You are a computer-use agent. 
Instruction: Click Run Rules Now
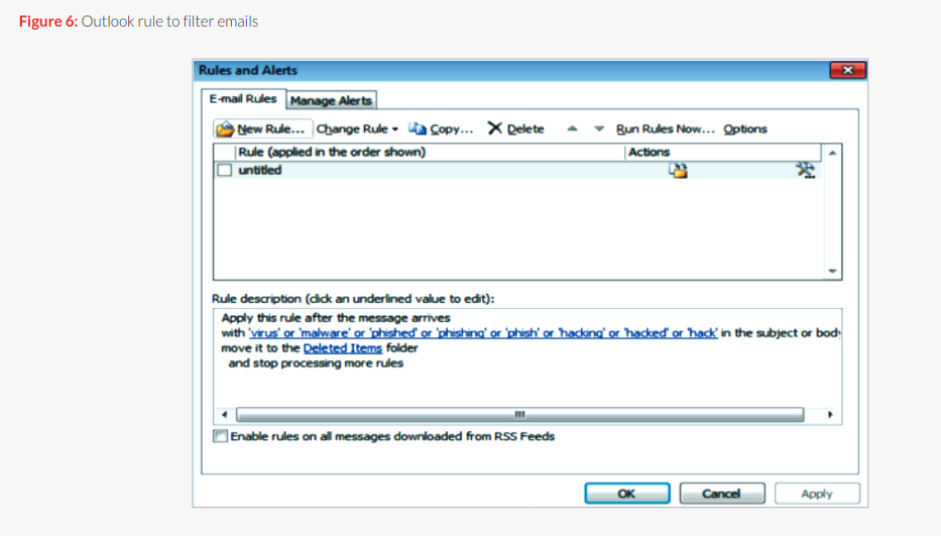point(665,128)
